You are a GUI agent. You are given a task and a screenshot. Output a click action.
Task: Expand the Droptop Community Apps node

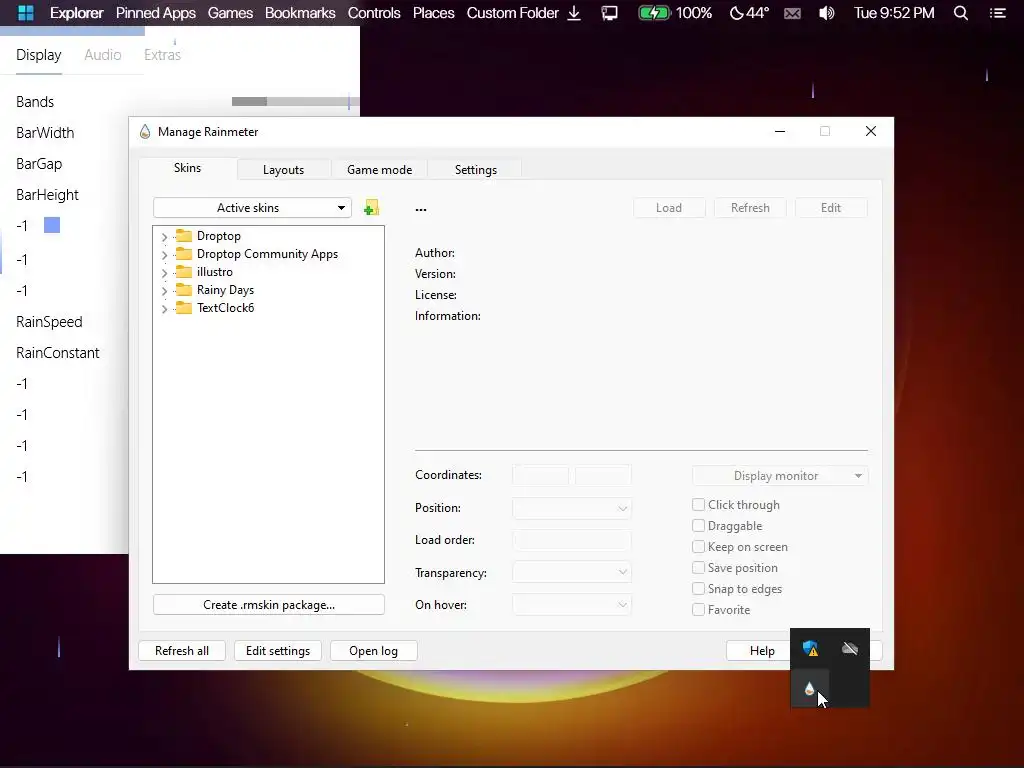coord(165,255)
